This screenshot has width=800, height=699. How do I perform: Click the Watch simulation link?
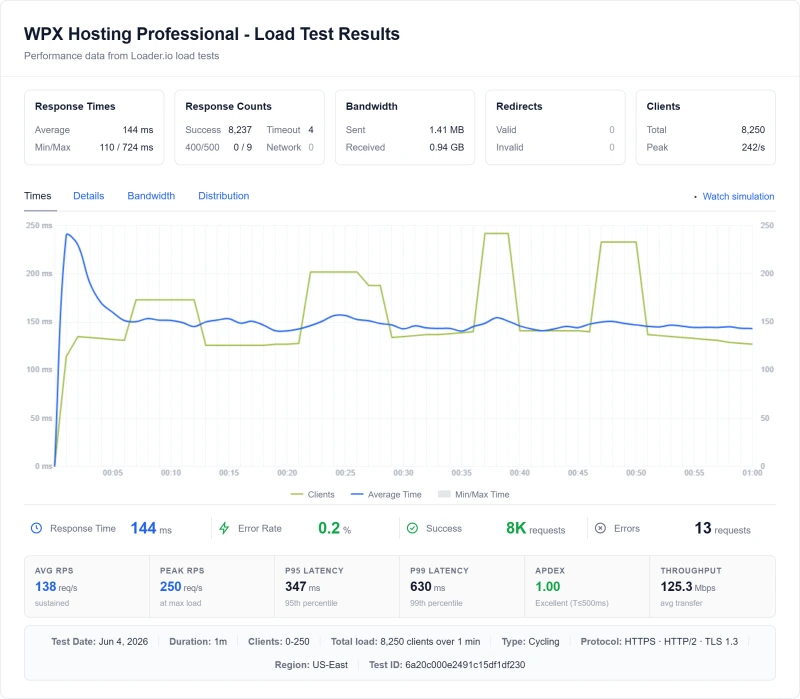pyautogui.click(x=738, y=196)
